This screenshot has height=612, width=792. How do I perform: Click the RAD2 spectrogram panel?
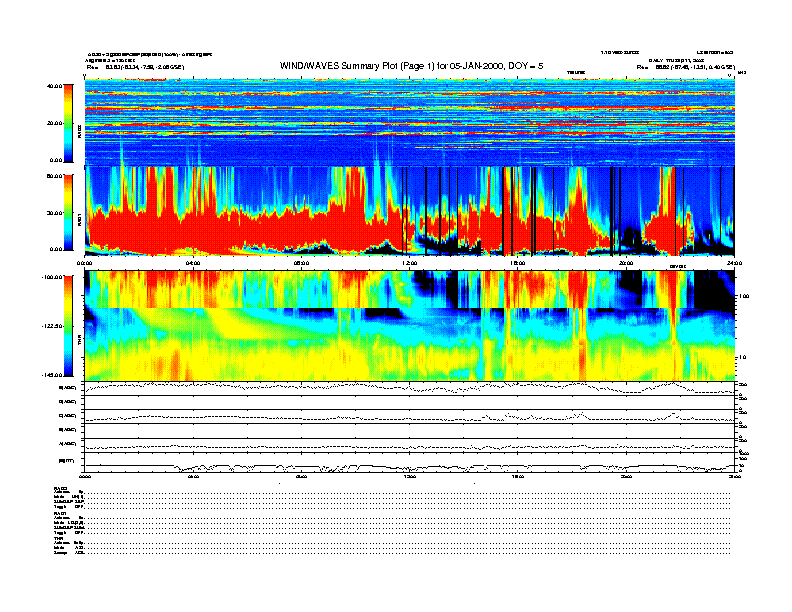pyautogui.click(x=409, y=123)
